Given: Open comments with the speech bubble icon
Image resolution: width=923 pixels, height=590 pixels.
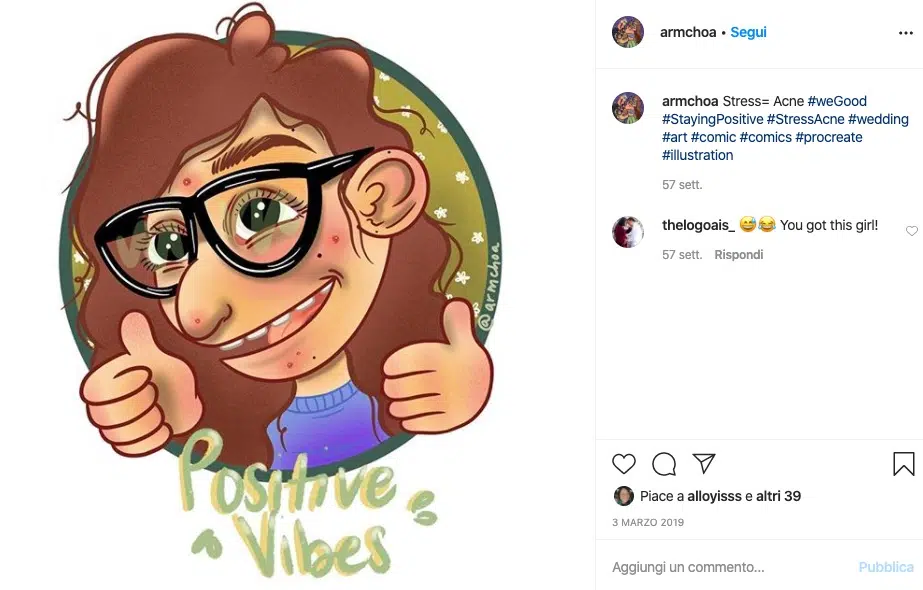Looking at the screenshot, I should (x=664, y=464).
